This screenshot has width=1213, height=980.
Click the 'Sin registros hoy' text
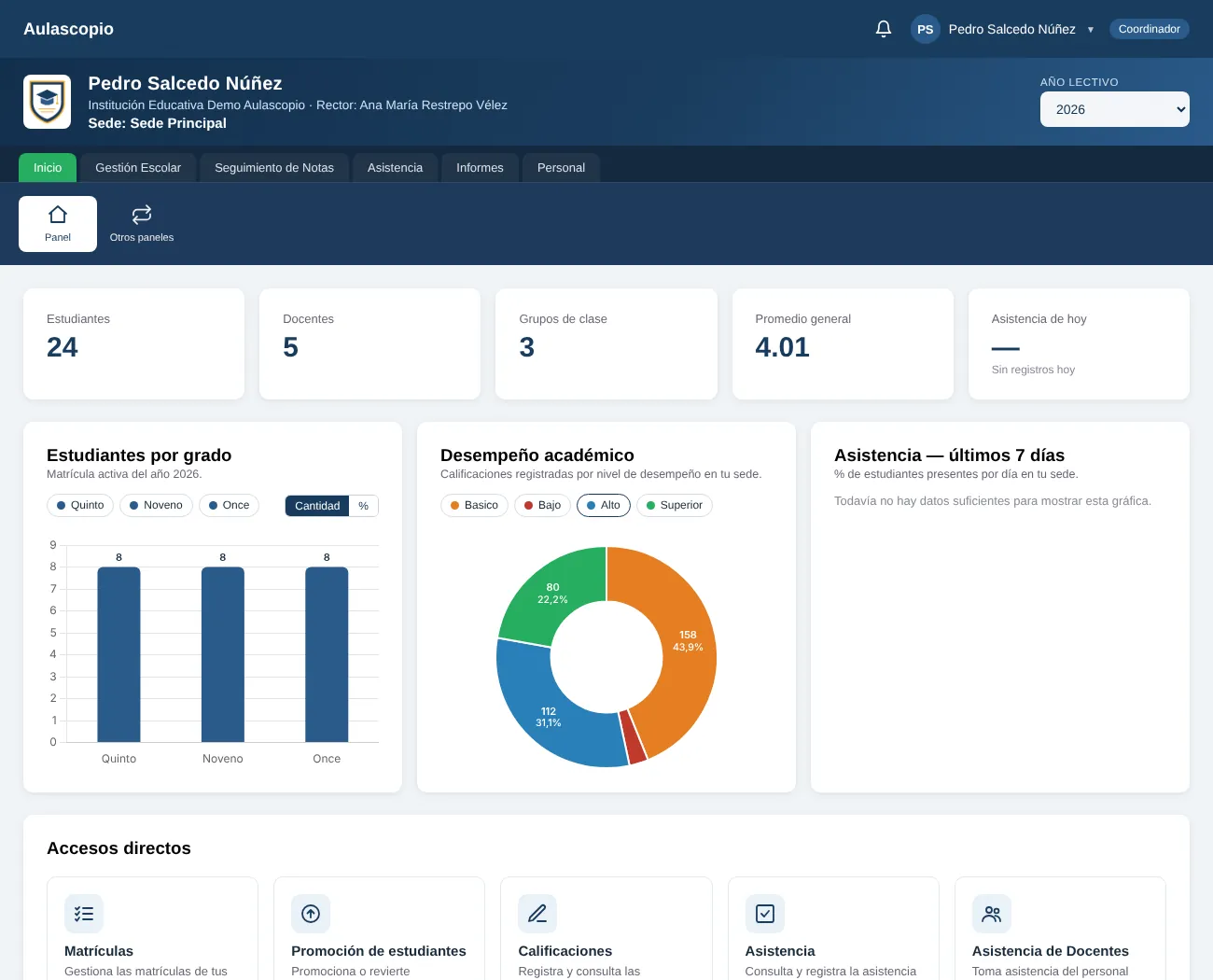pyautogui.click(x=1033, y=370)
